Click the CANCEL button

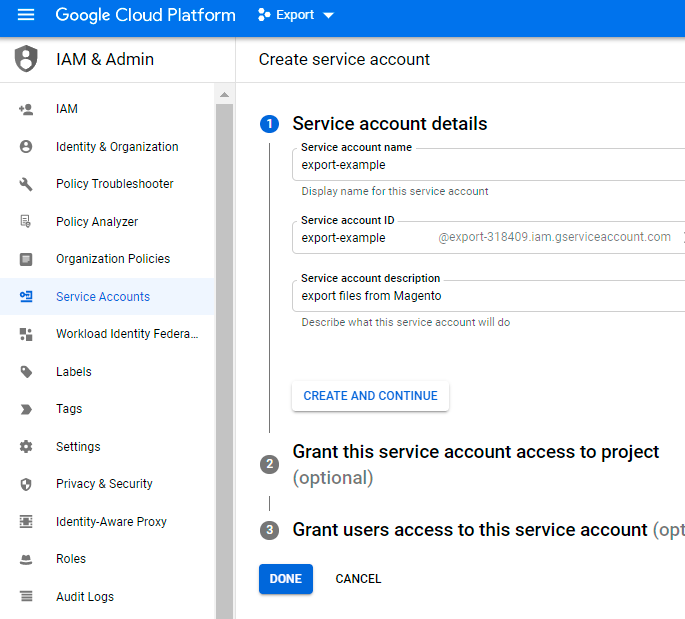tap(358, 579)
